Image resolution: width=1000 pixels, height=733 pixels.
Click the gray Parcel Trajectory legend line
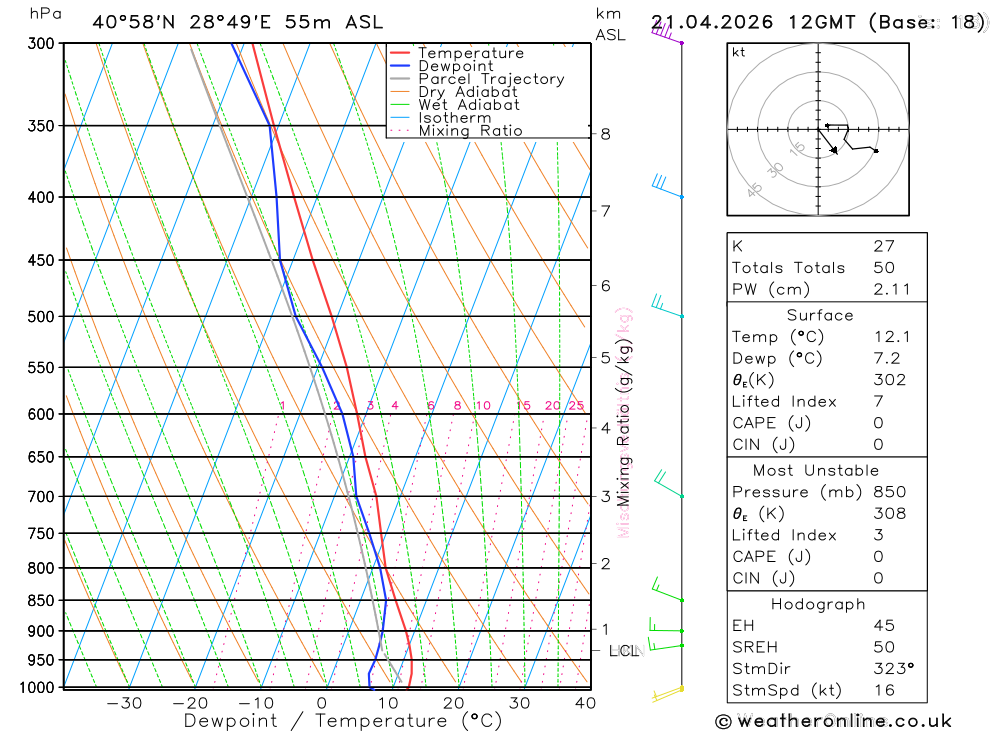point(400,79)
